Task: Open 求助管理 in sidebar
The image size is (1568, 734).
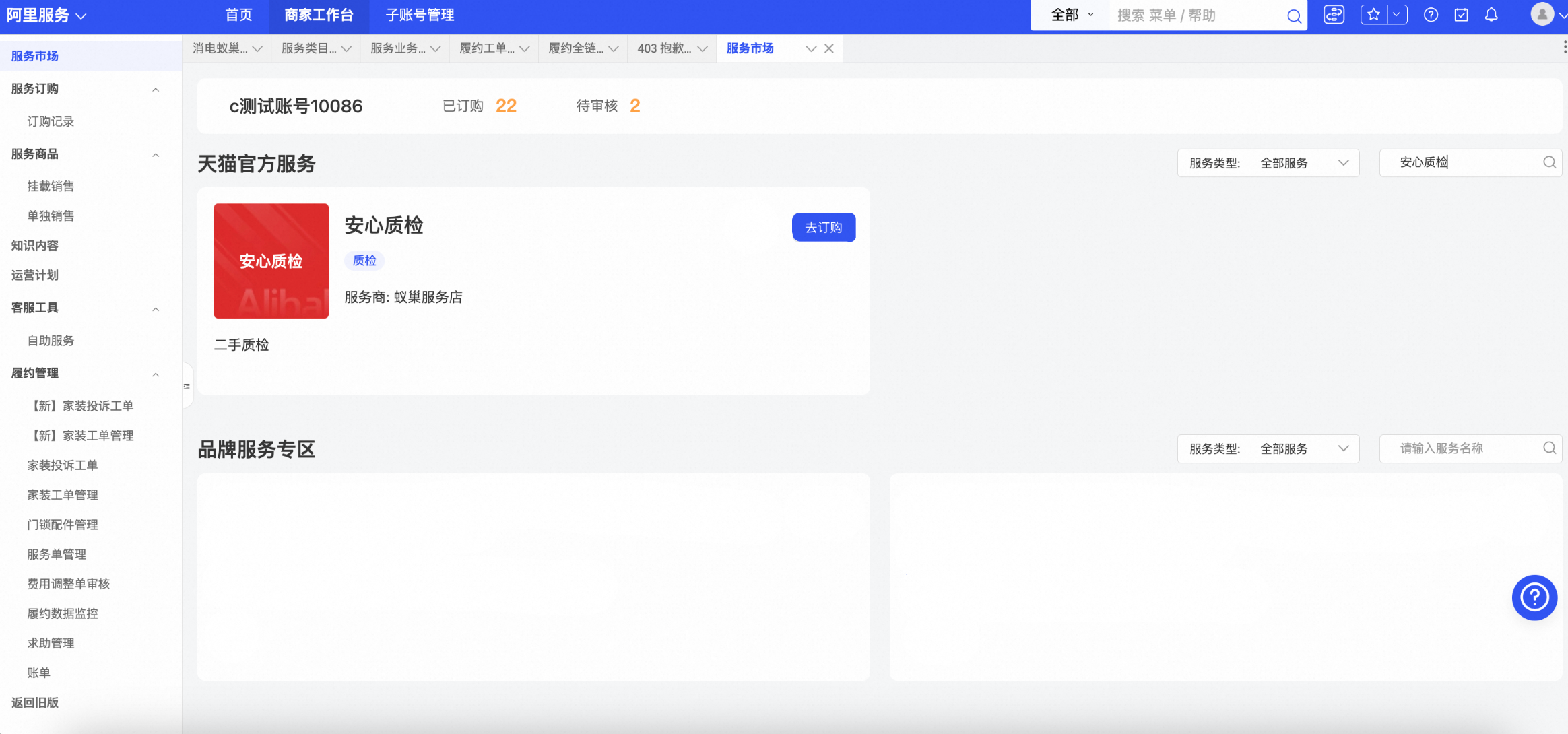Action: 51,643
